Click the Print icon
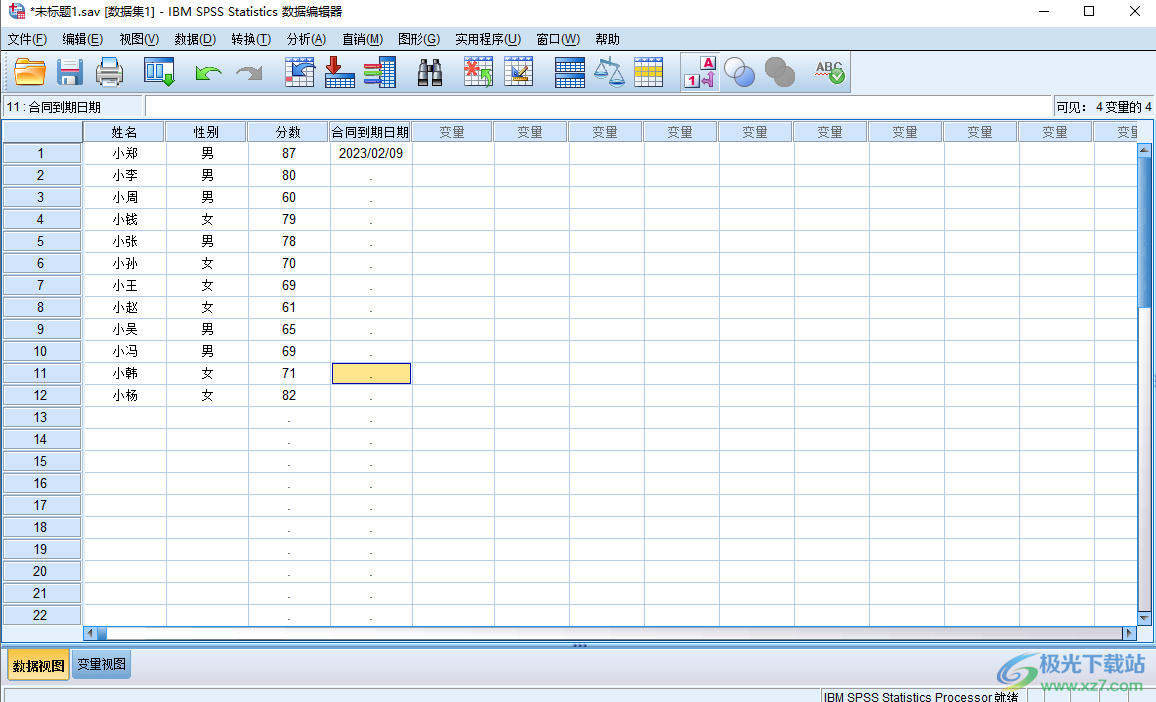The width and height of the screenshot is (1156, 702). point(110,72)
